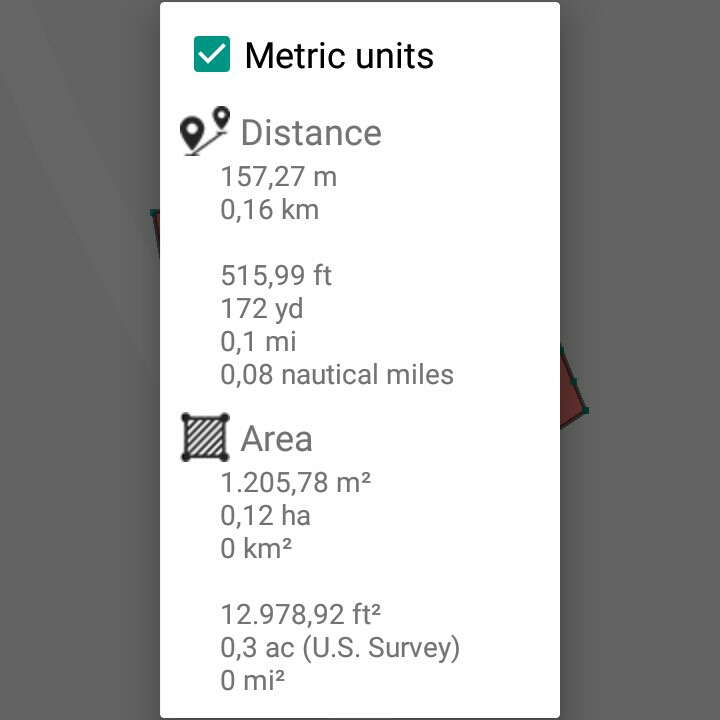Tap the 515,99 ft distance value
The width and height of the screenshot is (720, 720).
276,276
